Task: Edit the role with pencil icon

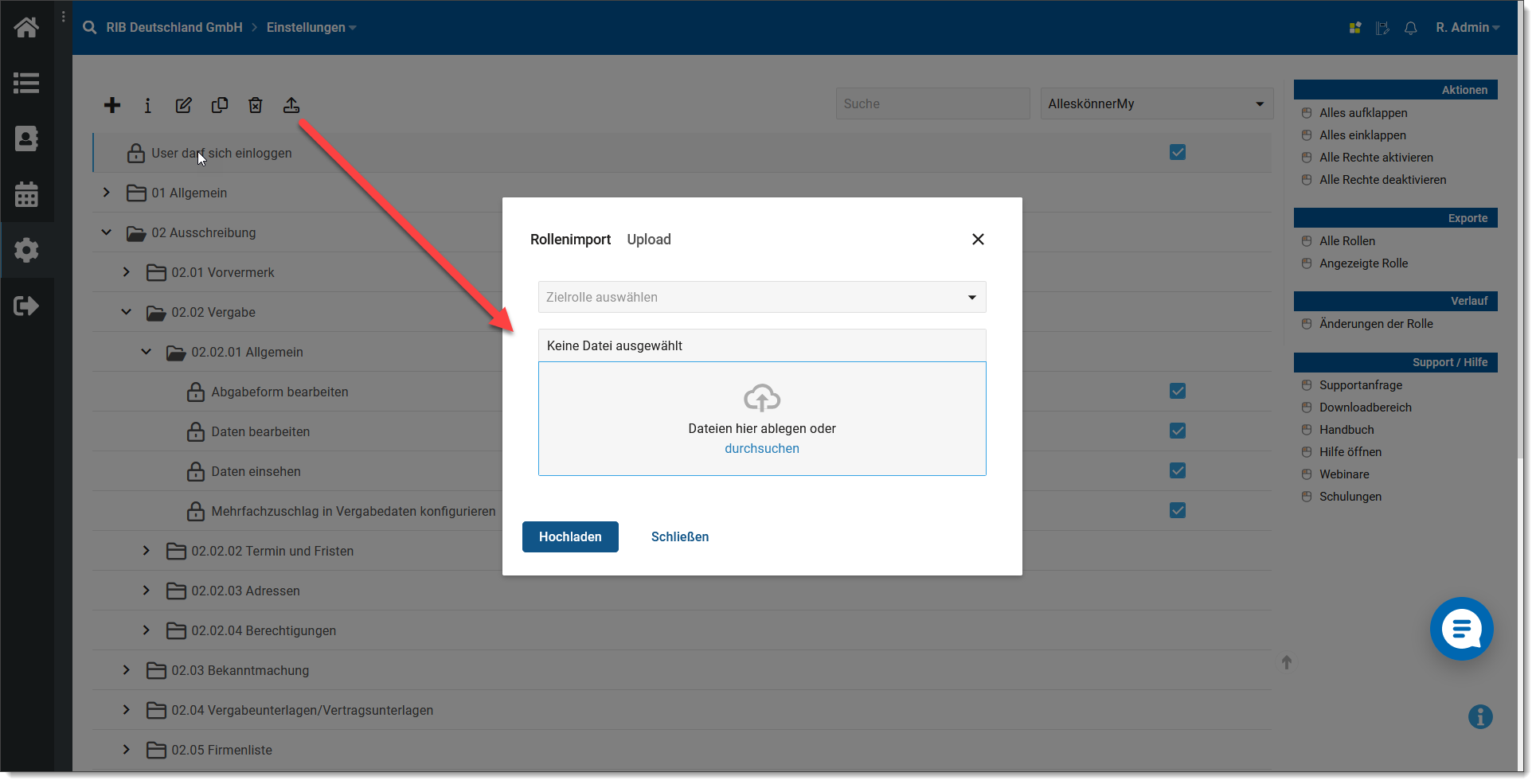Action: (183, 105)
